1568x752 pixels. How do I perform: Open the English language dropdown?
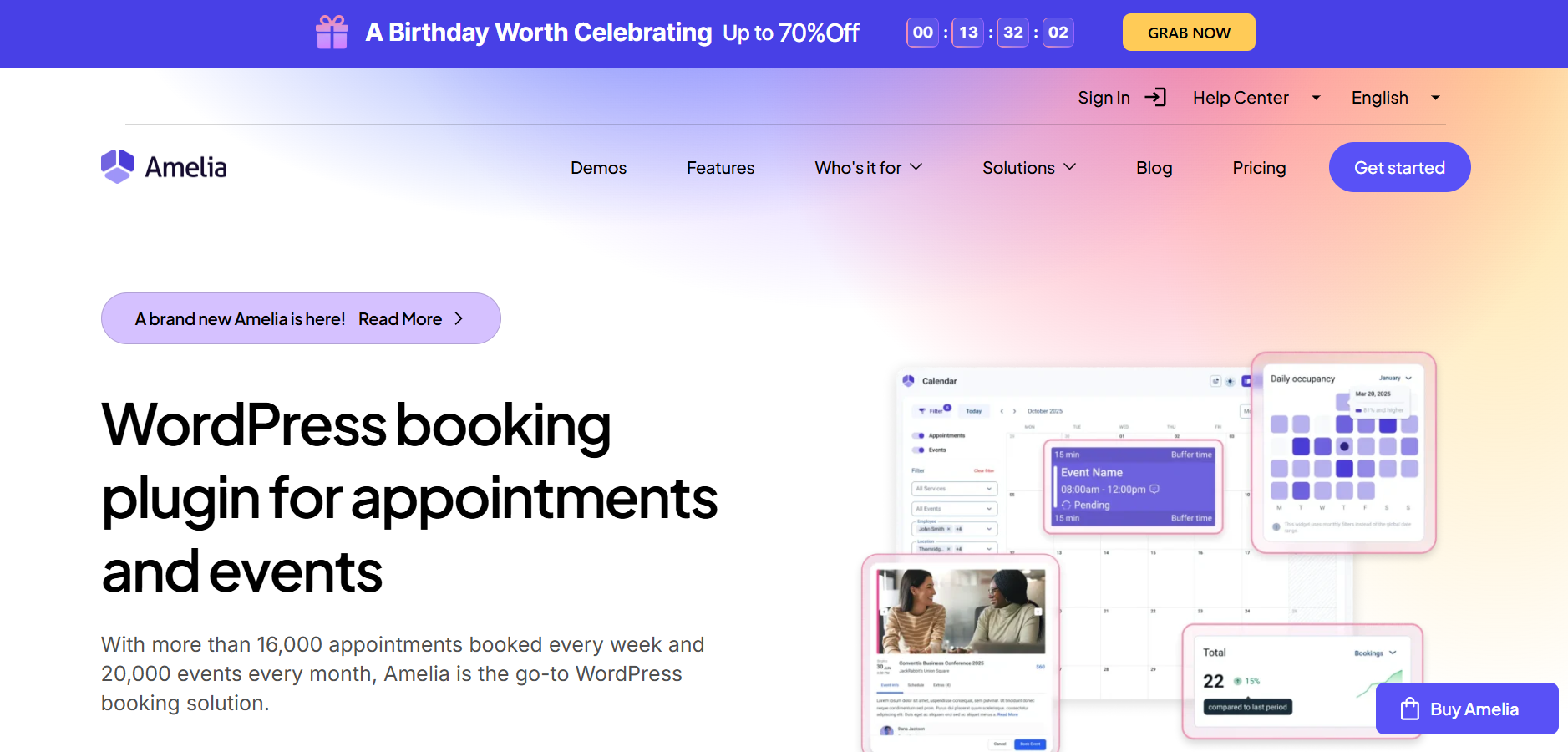click(1396, 98)
